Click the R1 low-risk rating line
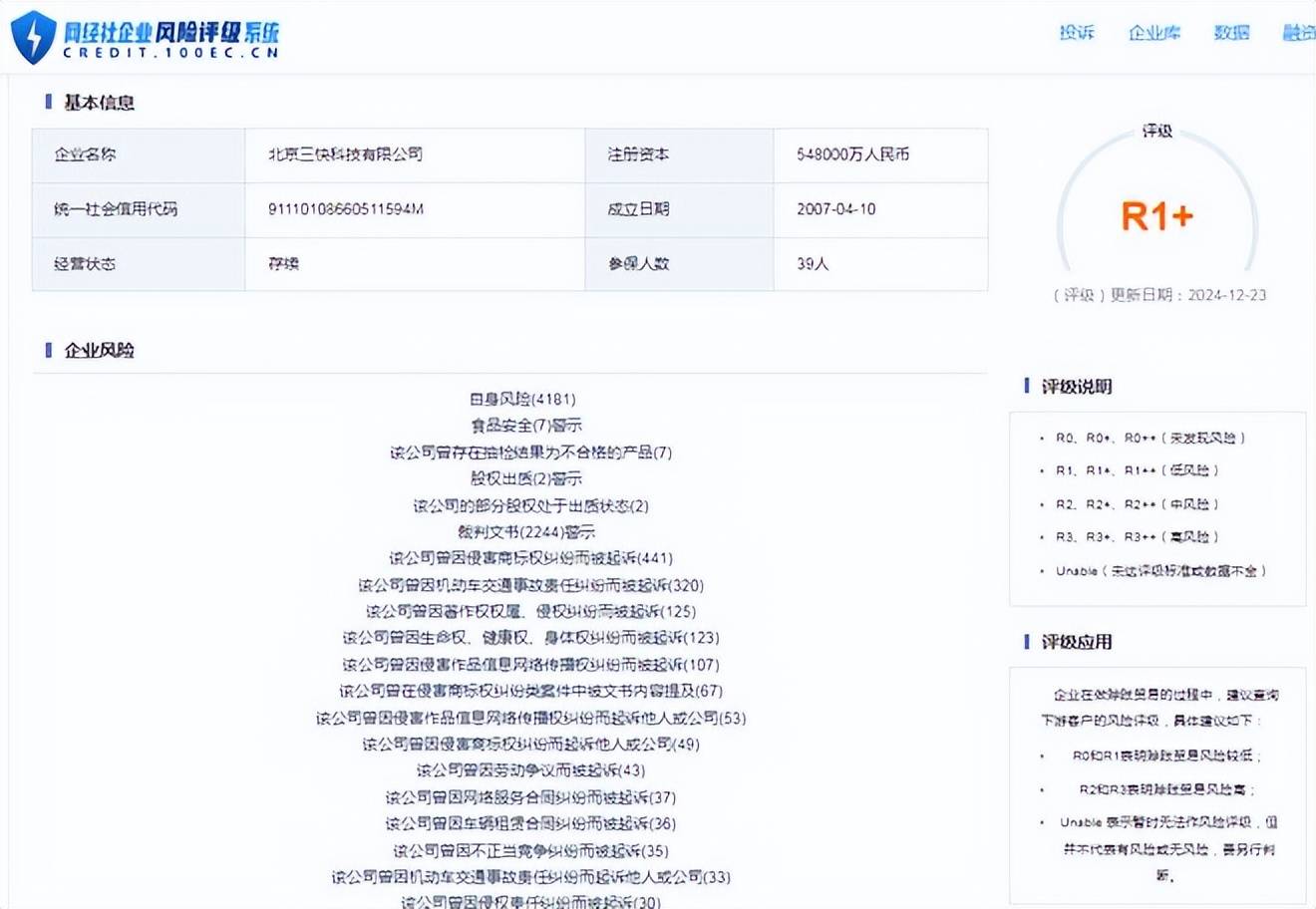Viewport: 1316px width, 909px height. click(1138, 470)
